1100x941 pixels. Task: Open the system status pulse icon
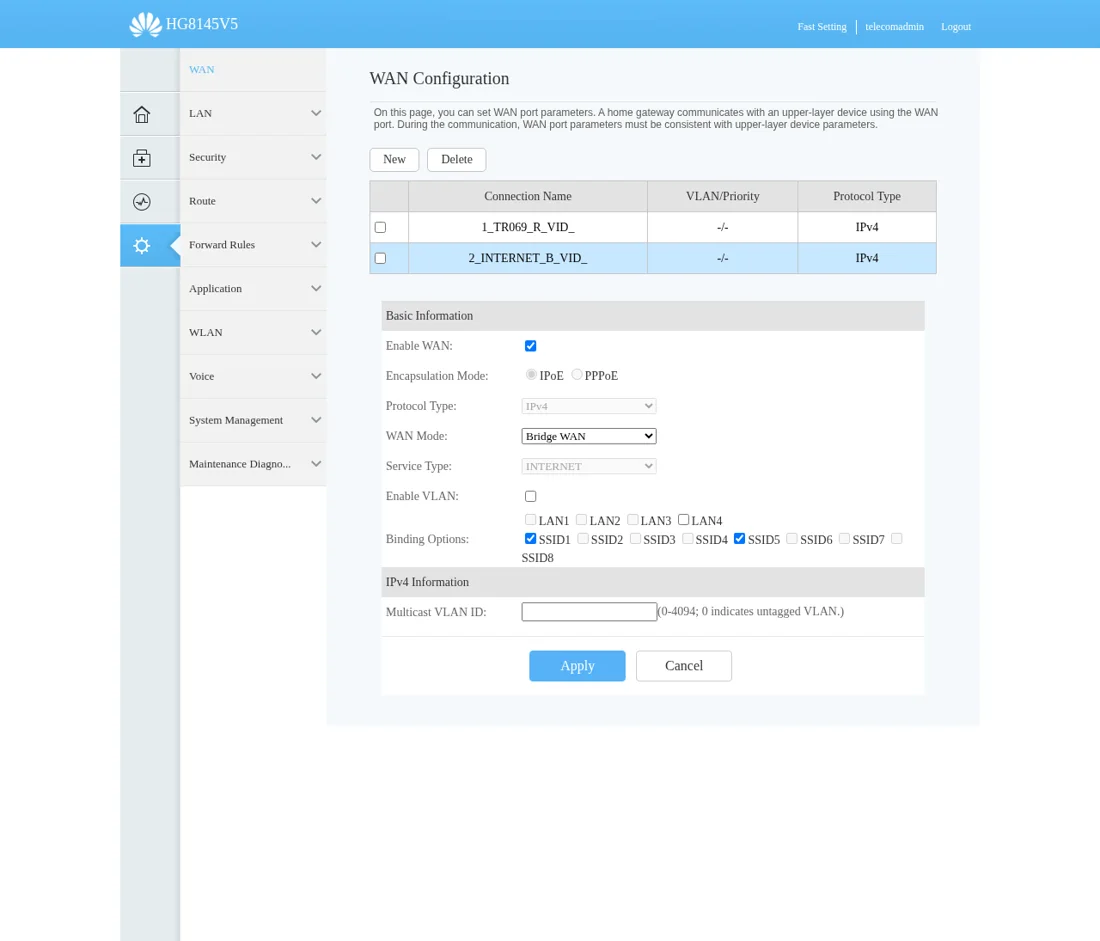tap(142, 202)
